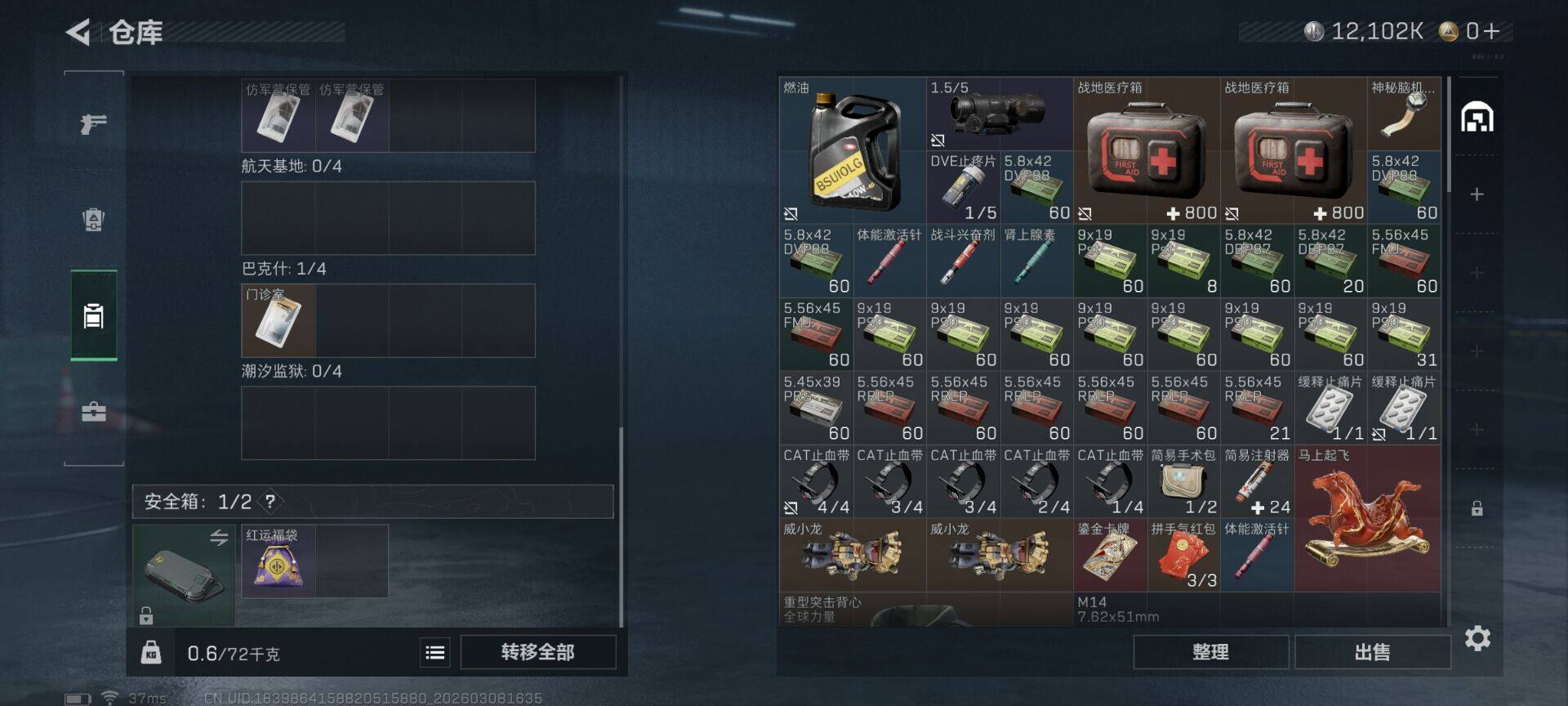This screenshot has height=706, width=1568.
Task: Open the weapons tab with pistol icon
Action: (94, 124)
